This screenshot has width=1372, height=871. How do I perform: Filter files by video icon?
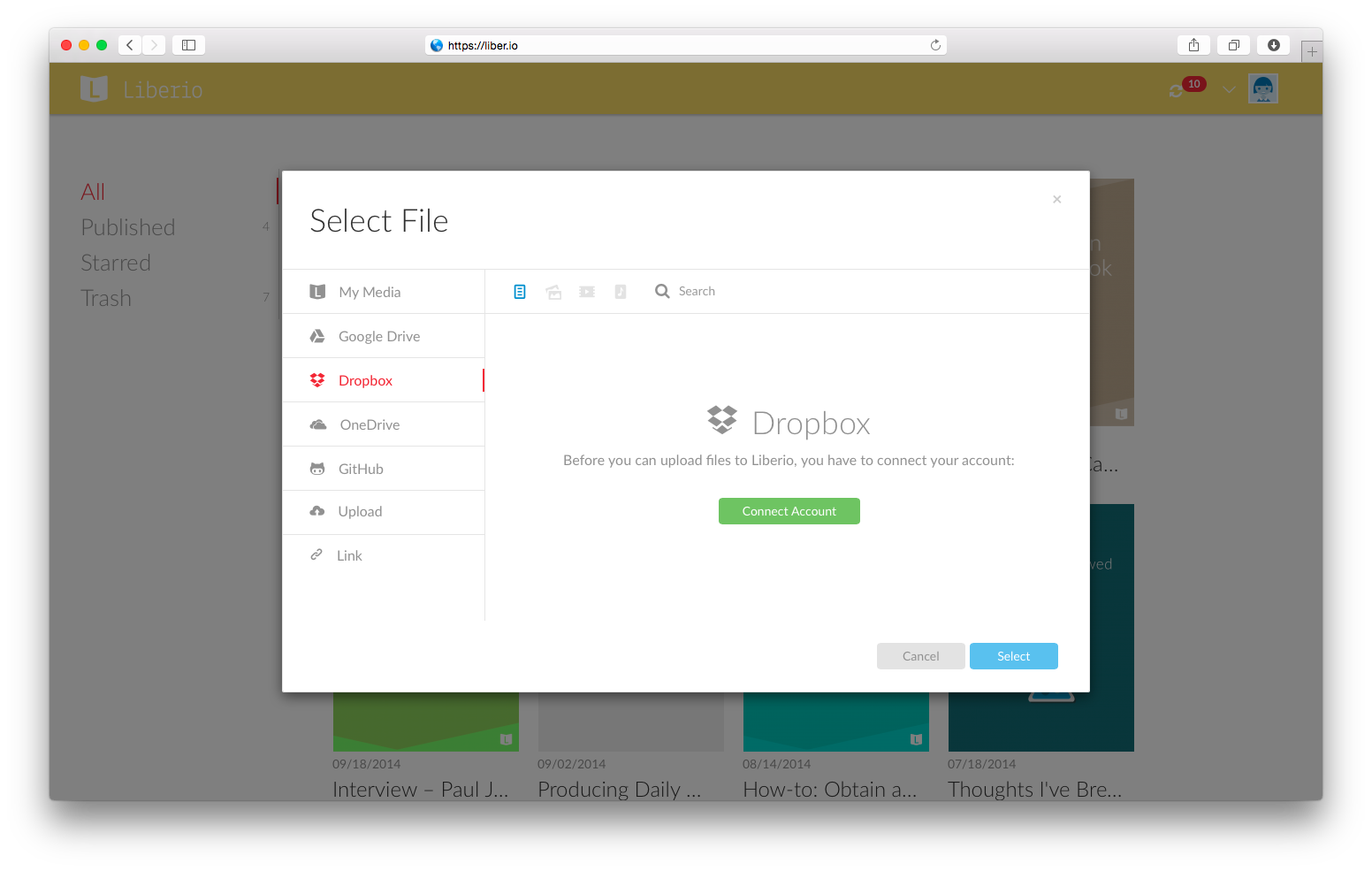point(587,292)
